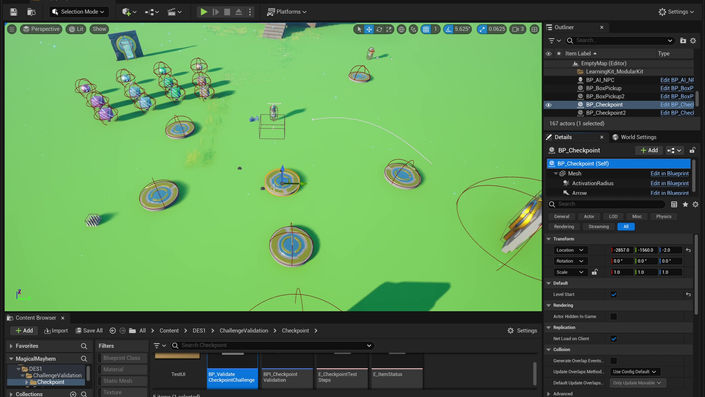Open the Platforms dropdown menu

click(x=286, y=12)
